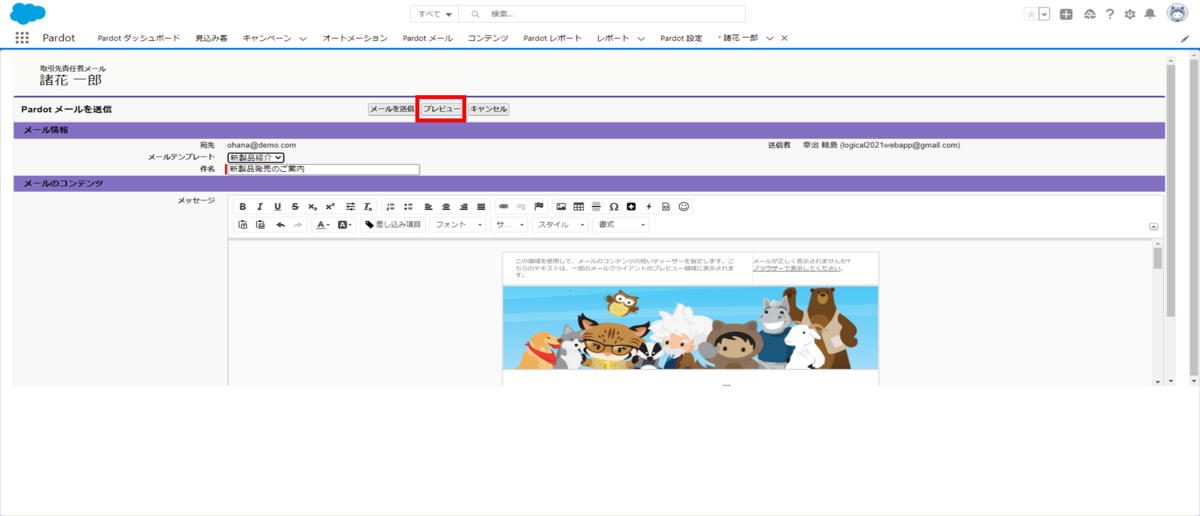
Task: View notifications bell
Action: pos(1150,14)
